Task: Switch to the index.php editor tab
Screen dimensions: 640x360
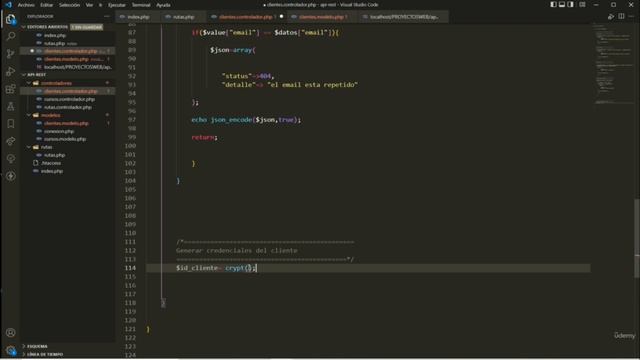Action: point(138,17)
